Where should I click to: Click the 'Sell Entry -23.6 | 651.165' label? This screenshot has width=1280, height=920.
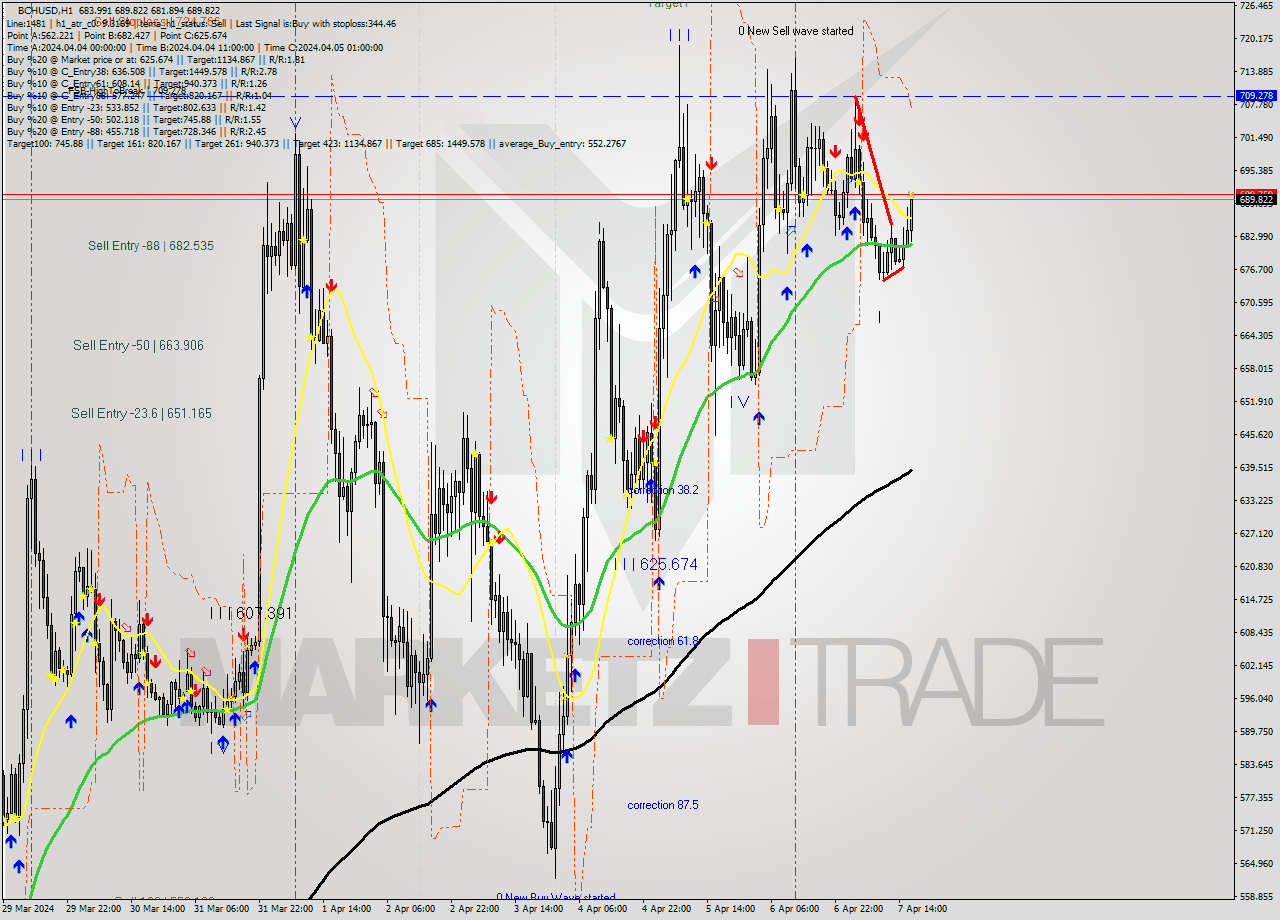[141, 413]
